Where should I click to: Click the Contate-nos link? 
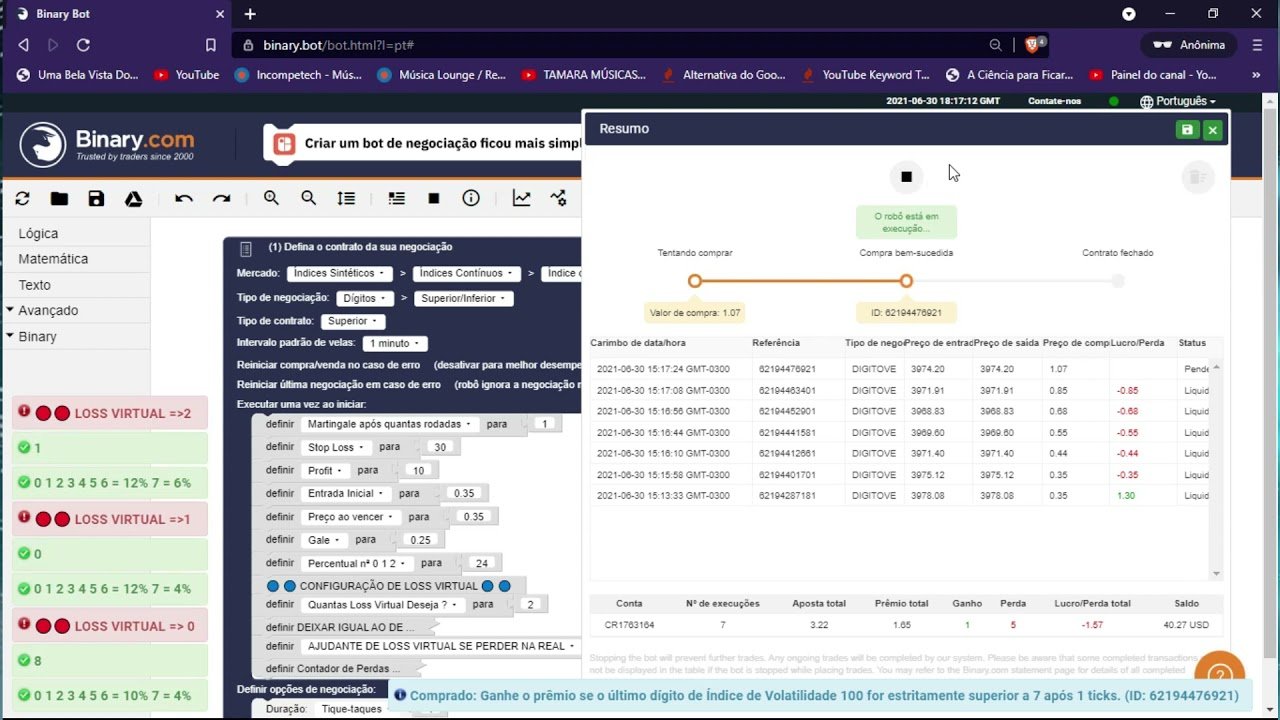pos(1054,101)
